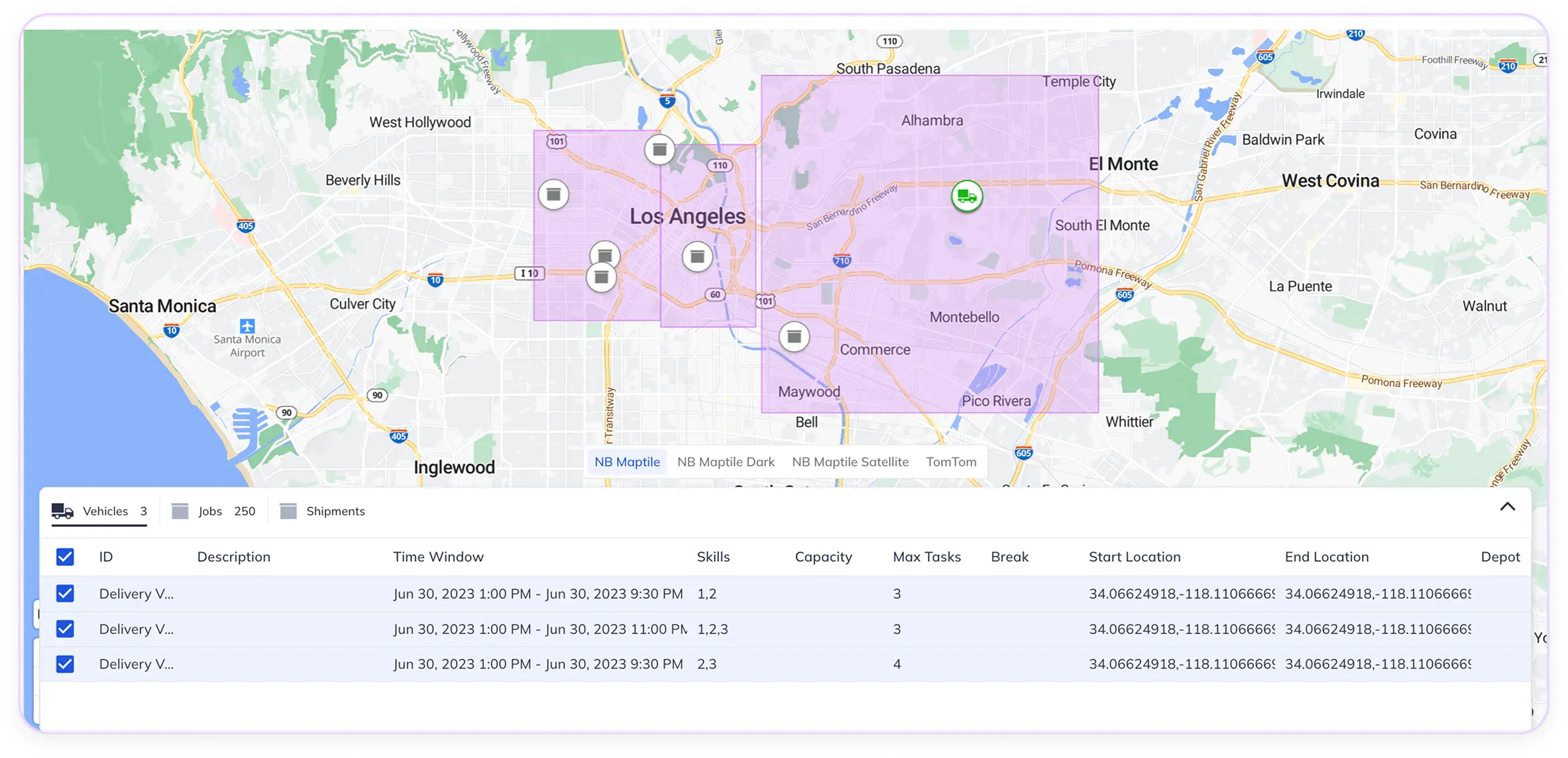This screenshot has height=758, width=1568.
Task: Click skills value 1,2,3
Action: [712, 629]
